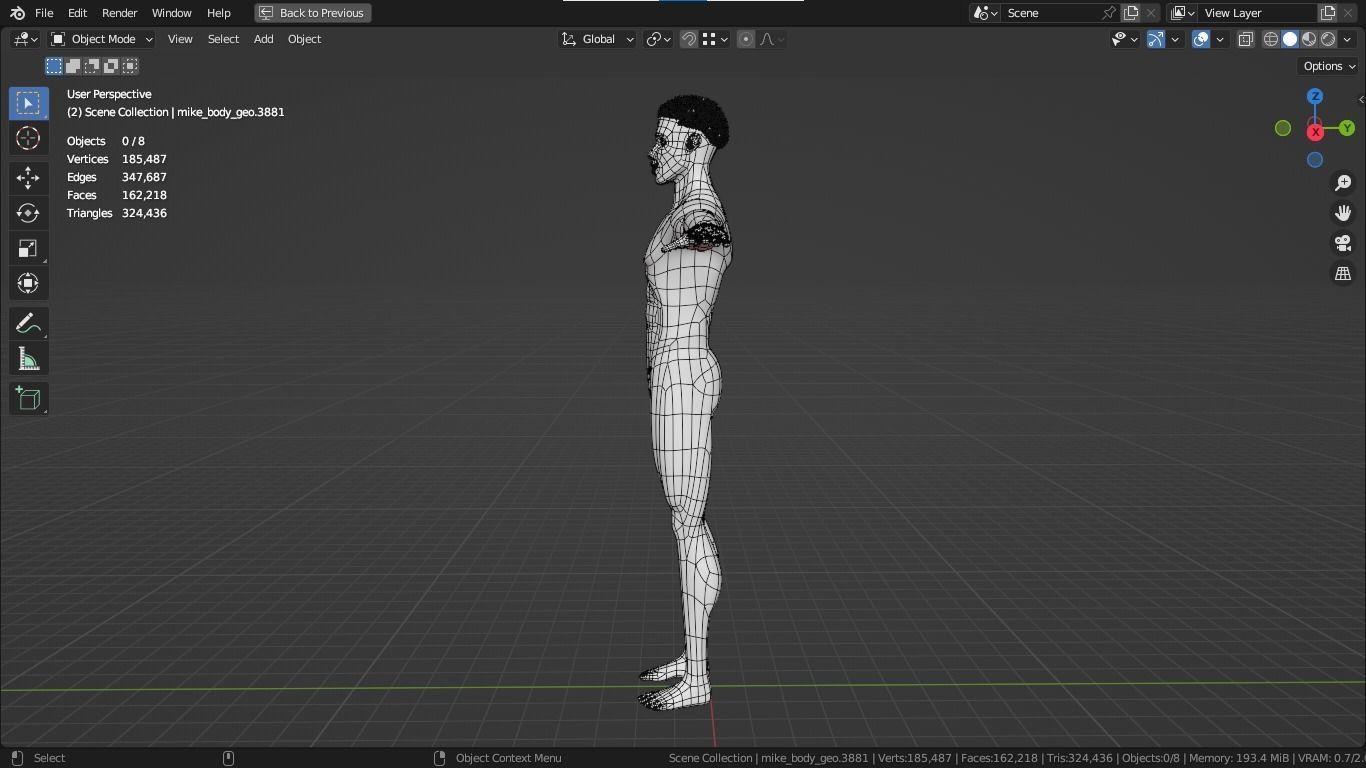Choose the Rotate tool

pos(28,213)
